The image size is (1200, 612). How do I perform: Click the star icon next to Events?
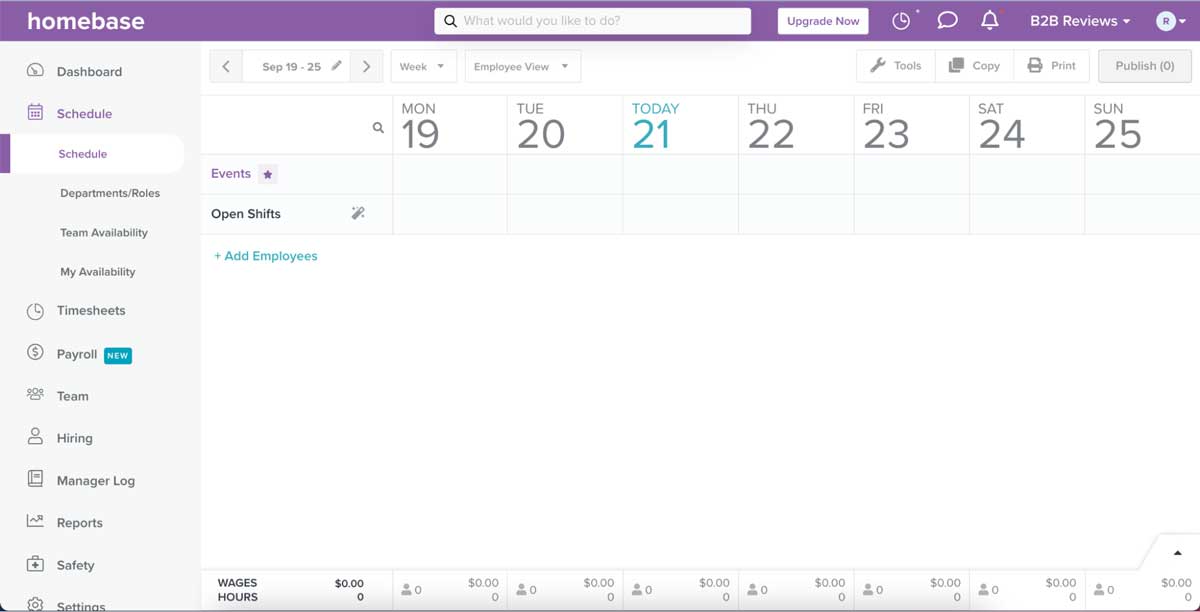click(268, 173)
